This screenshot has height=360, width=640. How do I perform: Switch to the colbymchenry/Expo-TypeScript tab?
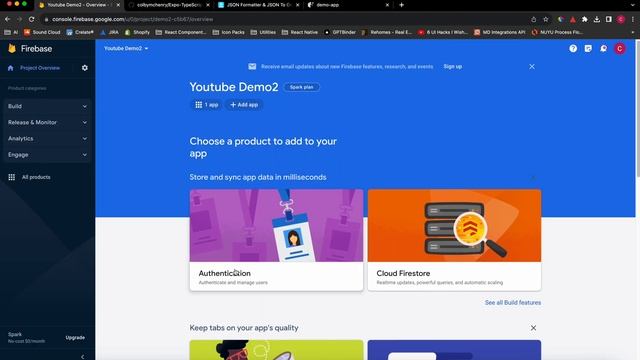169,5
